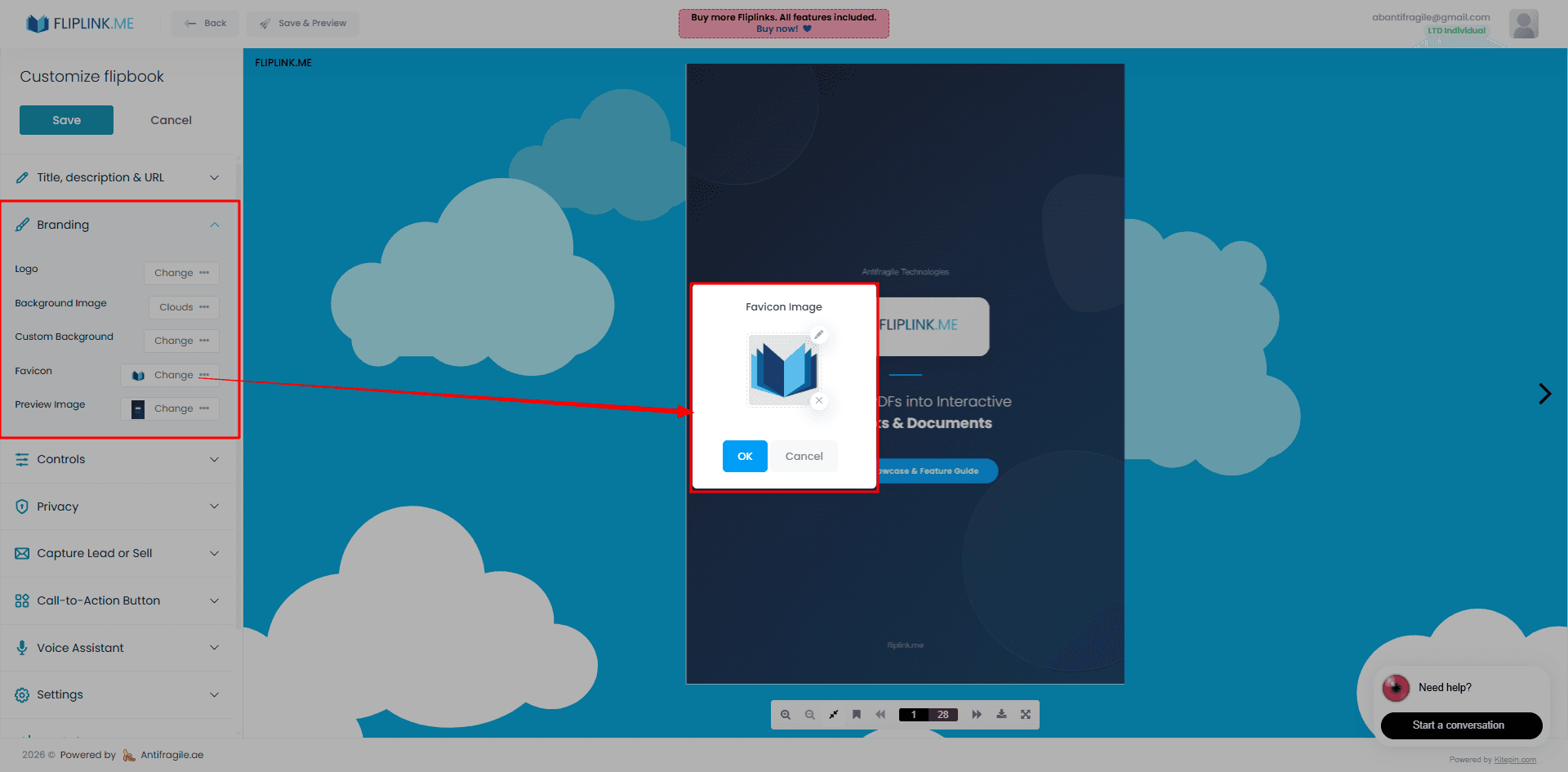Viewport: 1568px width, 772px height.
Task: Click the fit-to-screen collapse arrows icon
Action: pyautogui.click(x=833, y=715)
